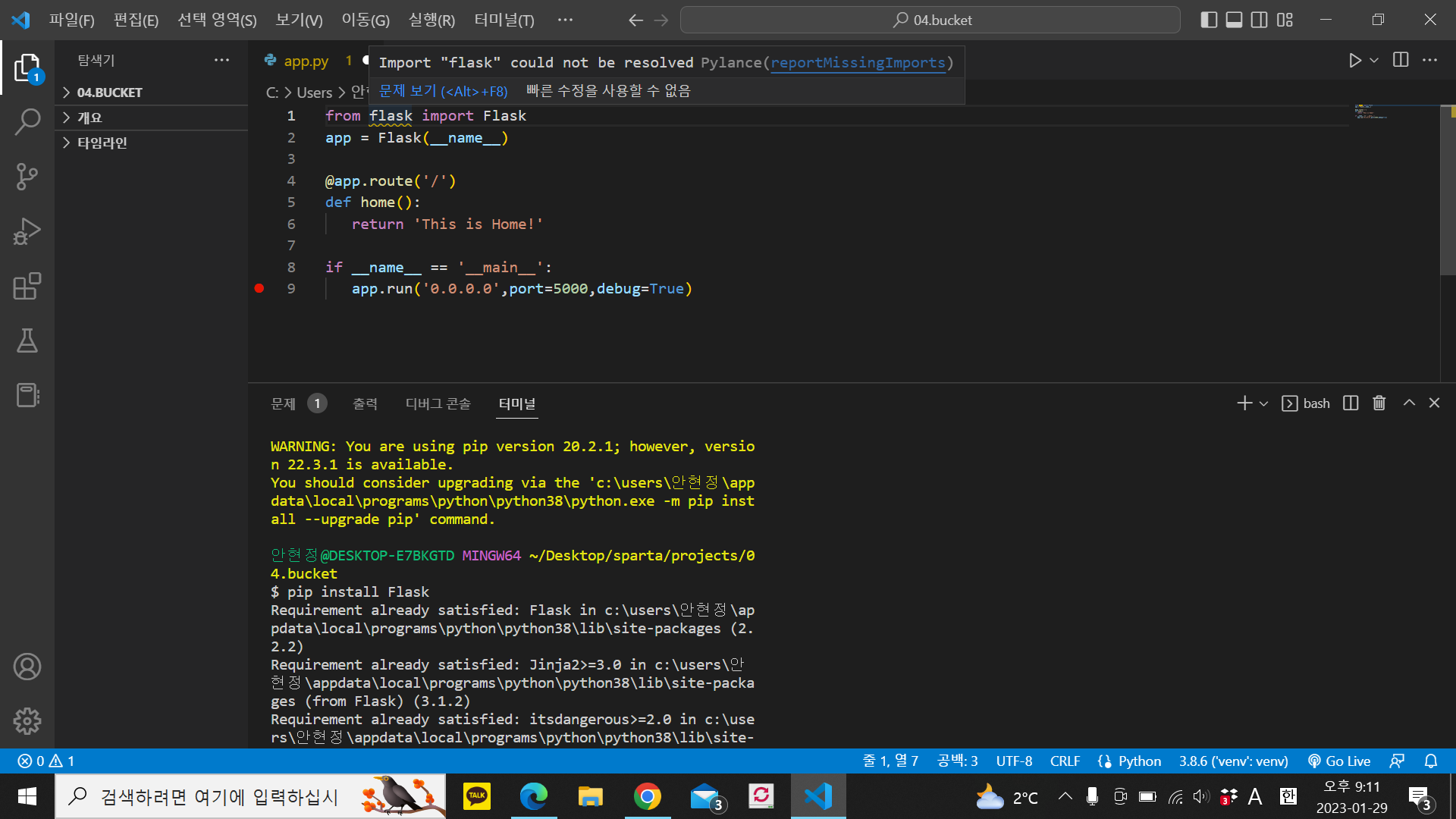Switch to the 디버그 콘솔 tab
This screenshot has width=1456, height=819.
point(438,403)
